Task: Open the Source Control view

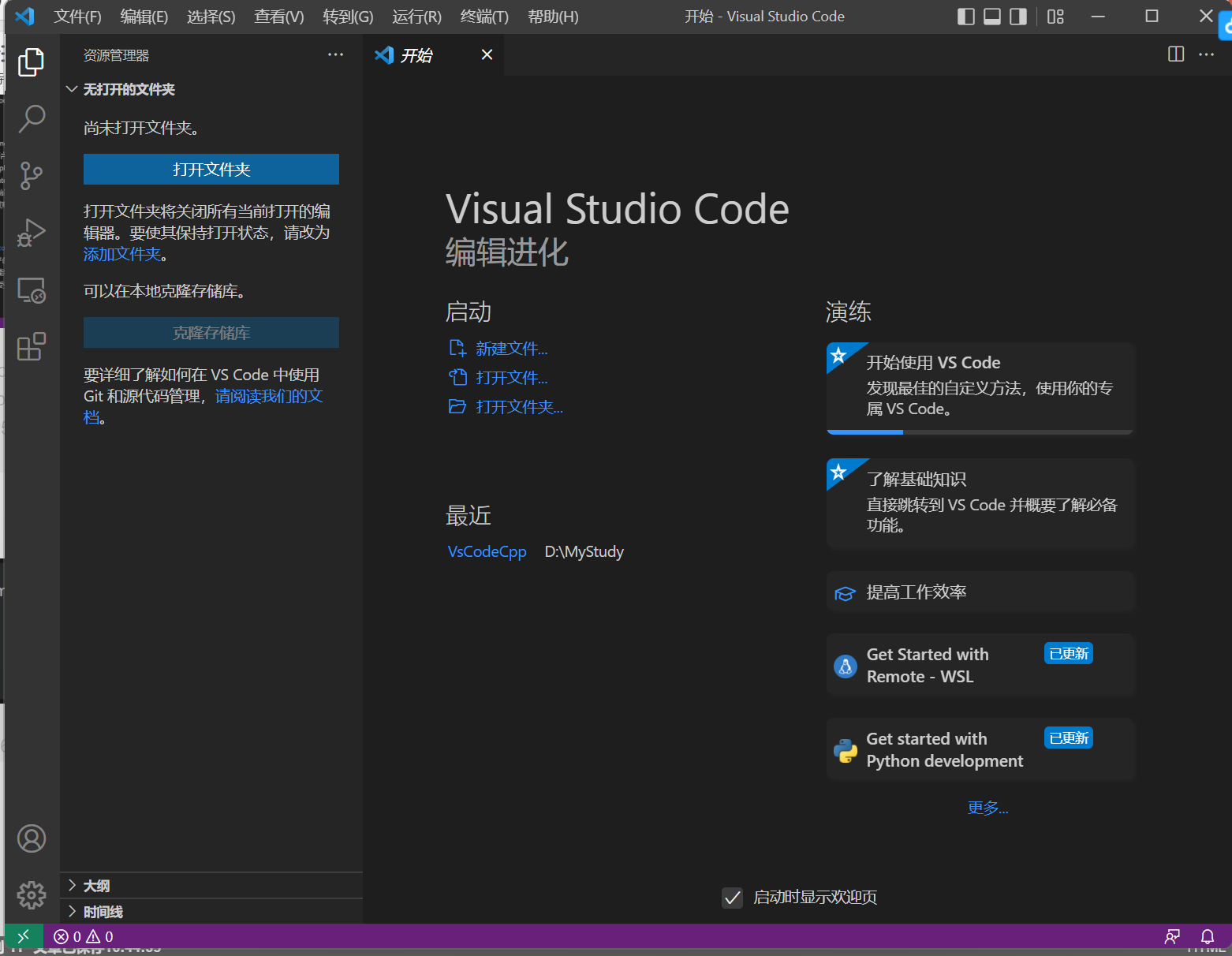Action: (x=32, y=176)
